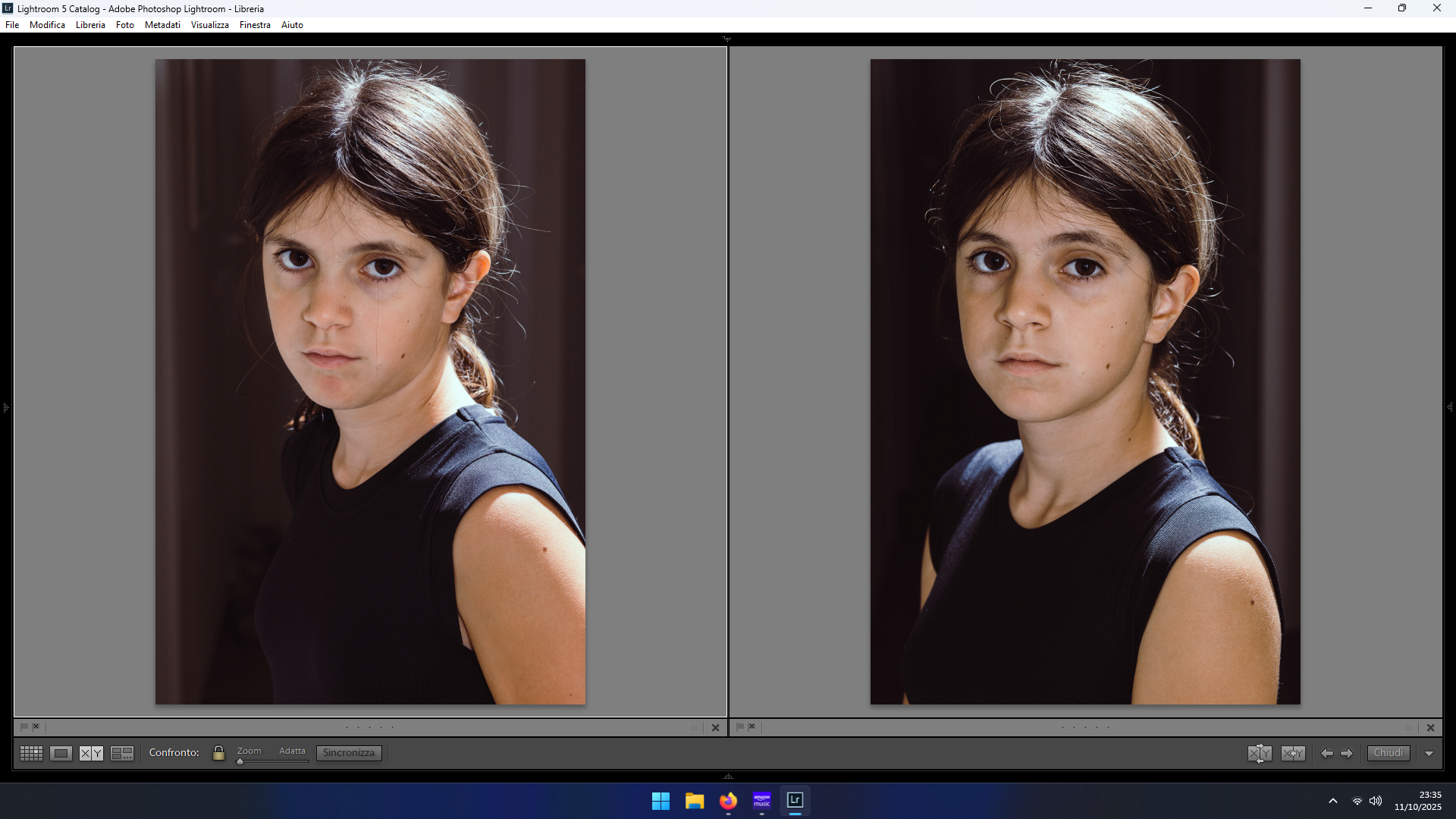Viewport: 1456px width, 819px height.
Task: Select previous photo with left arrow
Action: click(x=1326, y=753)
